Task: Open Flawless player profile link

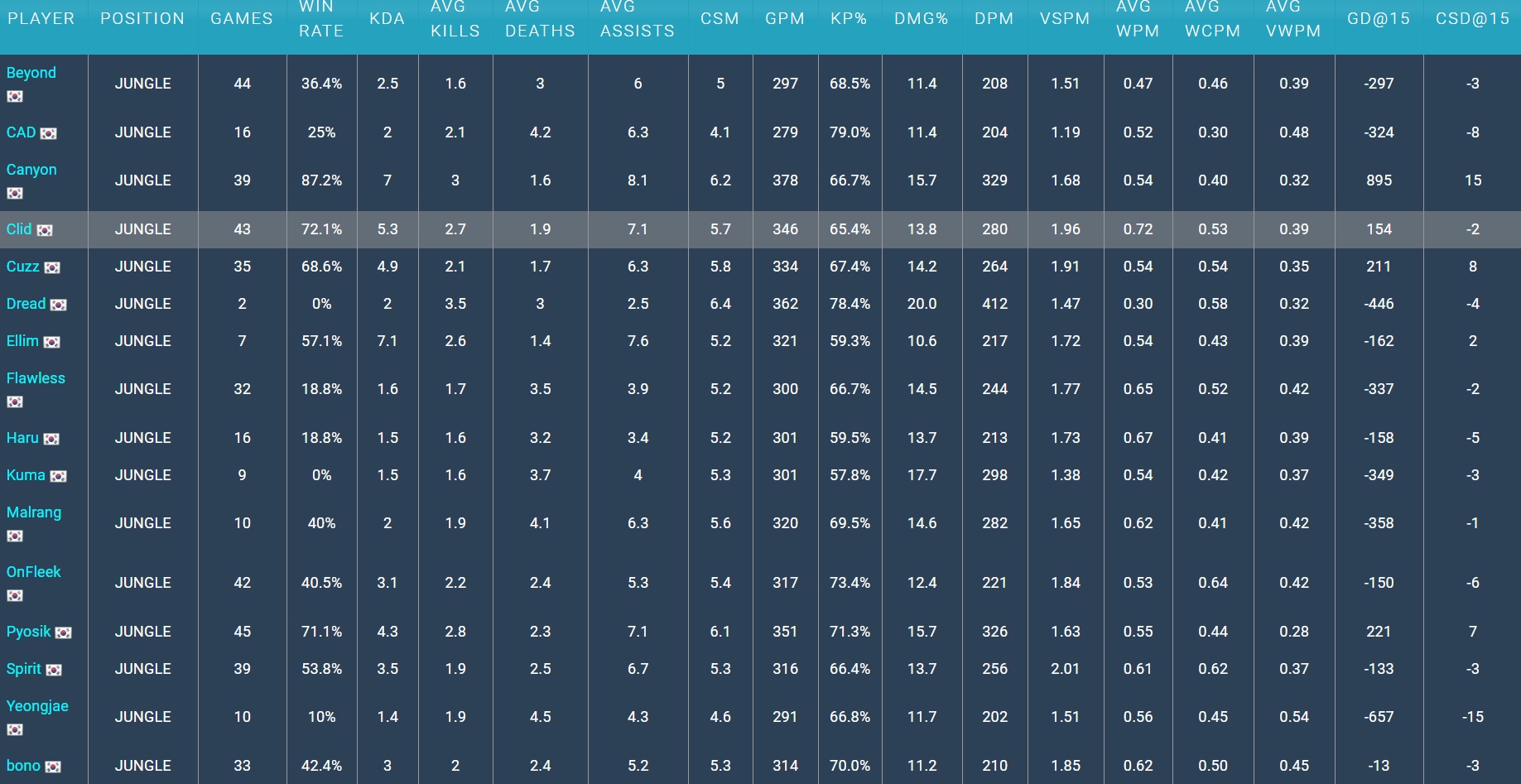Action: (x=36, y=378)
